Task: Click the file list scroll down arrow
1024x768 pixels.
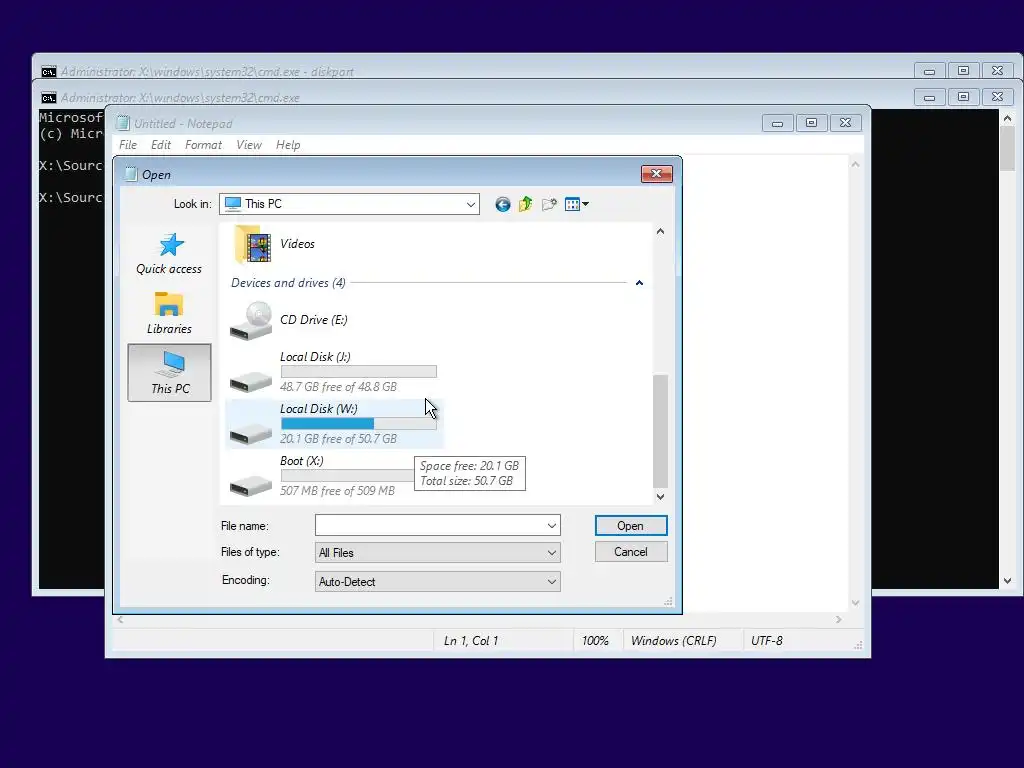Action: (x=660, y=497)
